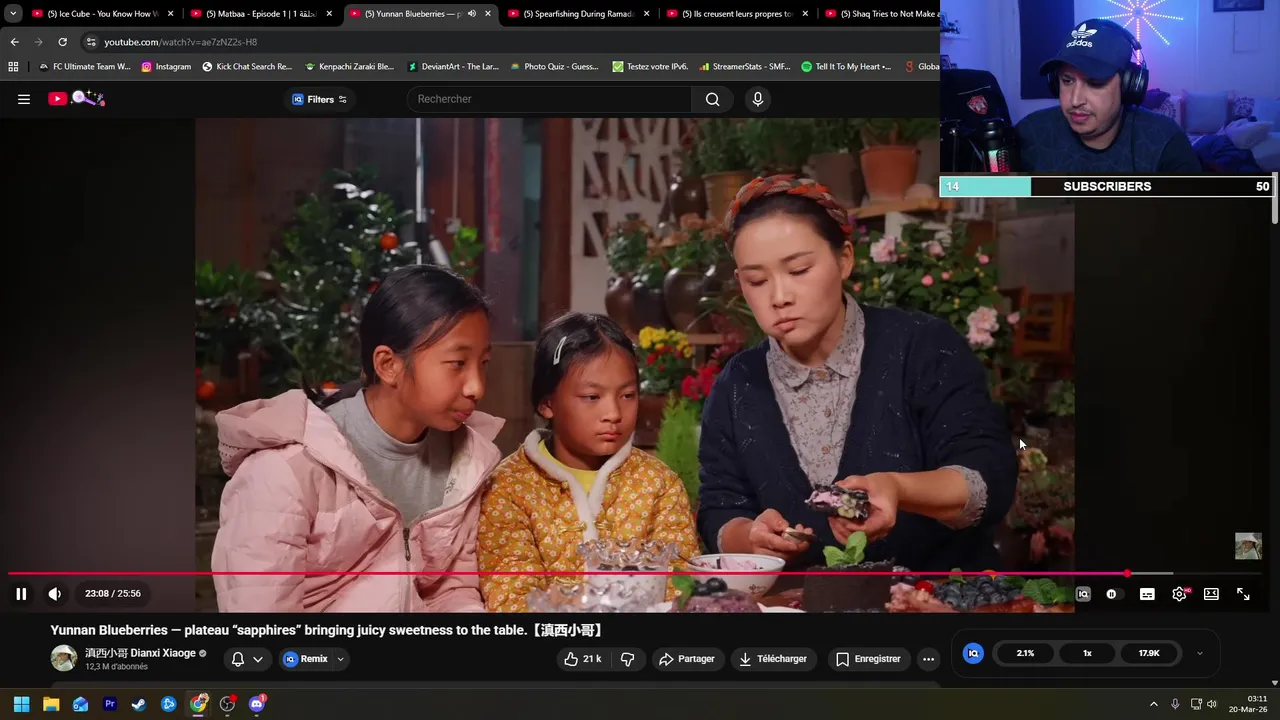The height and width of the screenshot is (720, 1280).
Task: Go back with the browser back arrow
Action: click(14, 42)
